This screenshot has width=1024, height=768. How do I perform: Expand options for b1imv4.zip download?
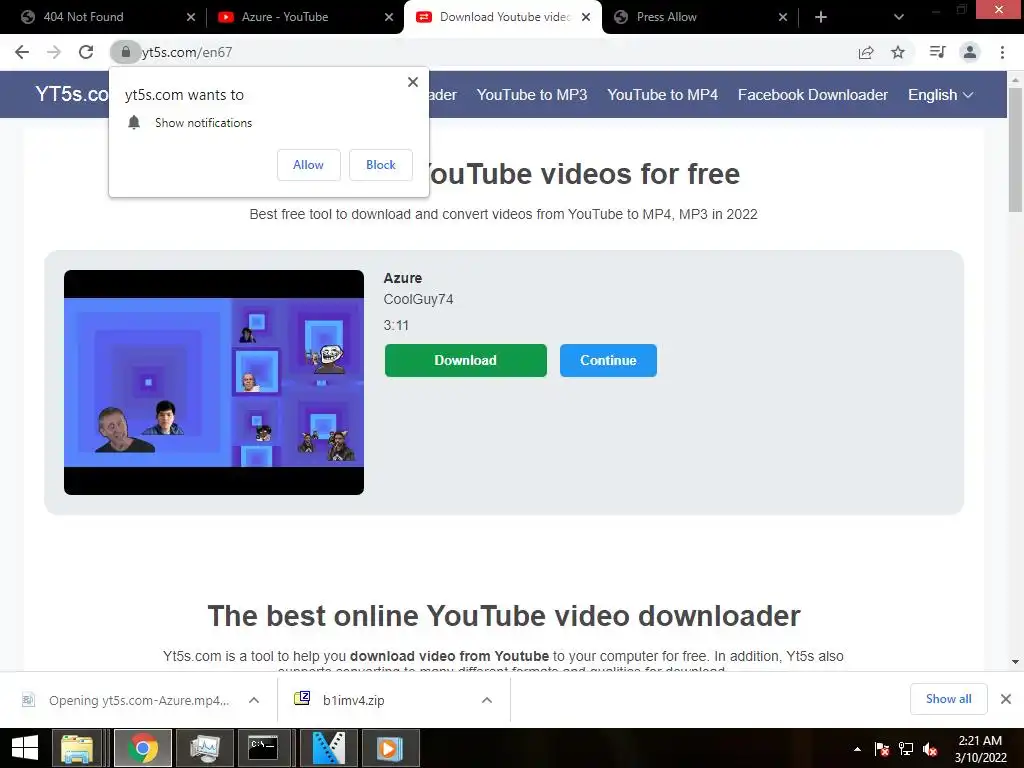pyautogui.click(x=487, y=700)
